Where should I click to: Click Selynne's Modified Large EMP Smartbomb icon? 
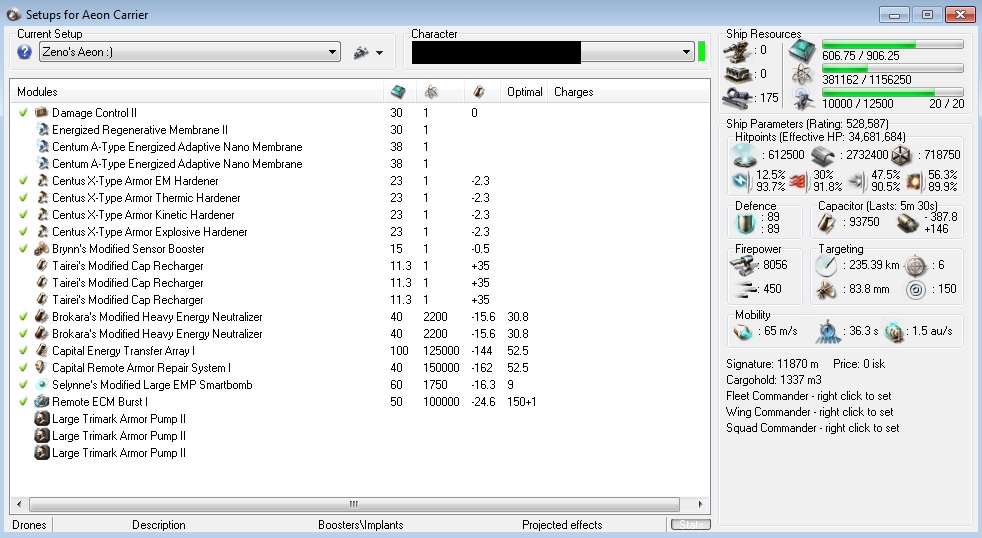41,385
